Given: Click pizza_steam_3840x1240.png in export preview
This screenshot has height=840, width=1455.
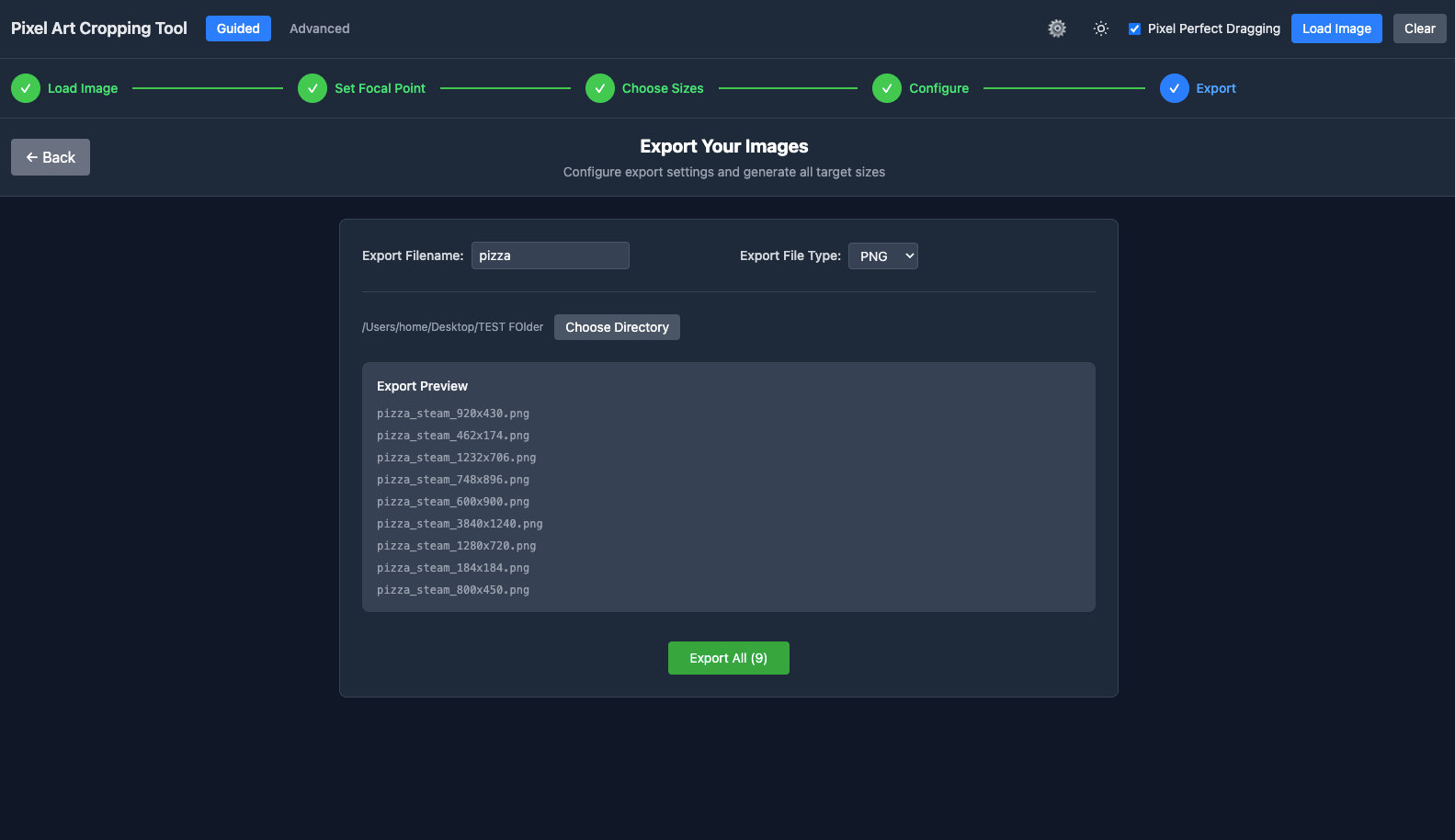Looking at the screenshot, I should [460, 524].
